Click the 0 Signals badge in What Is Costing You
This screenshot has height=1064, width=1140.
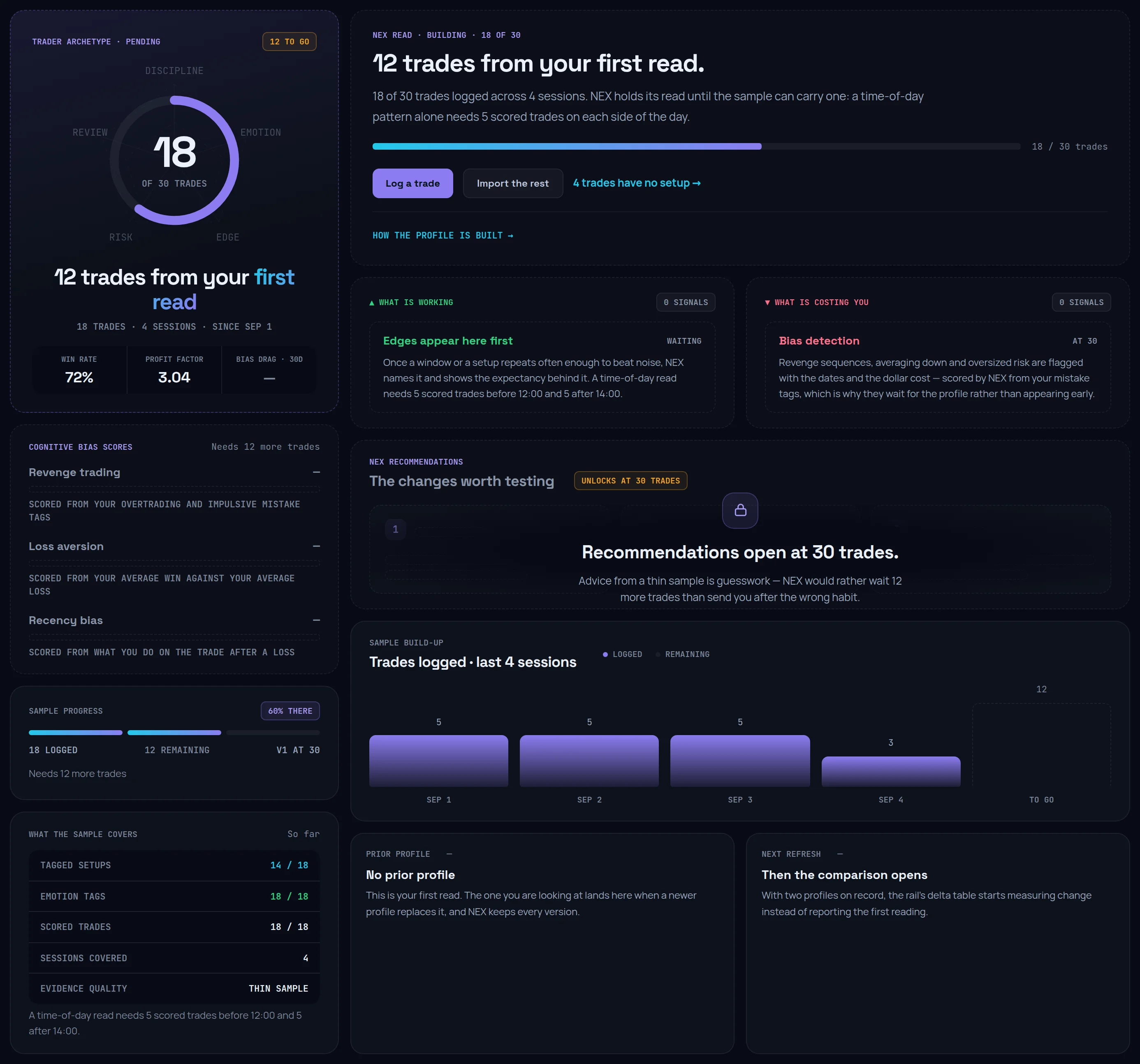(x=1081, y=303)
